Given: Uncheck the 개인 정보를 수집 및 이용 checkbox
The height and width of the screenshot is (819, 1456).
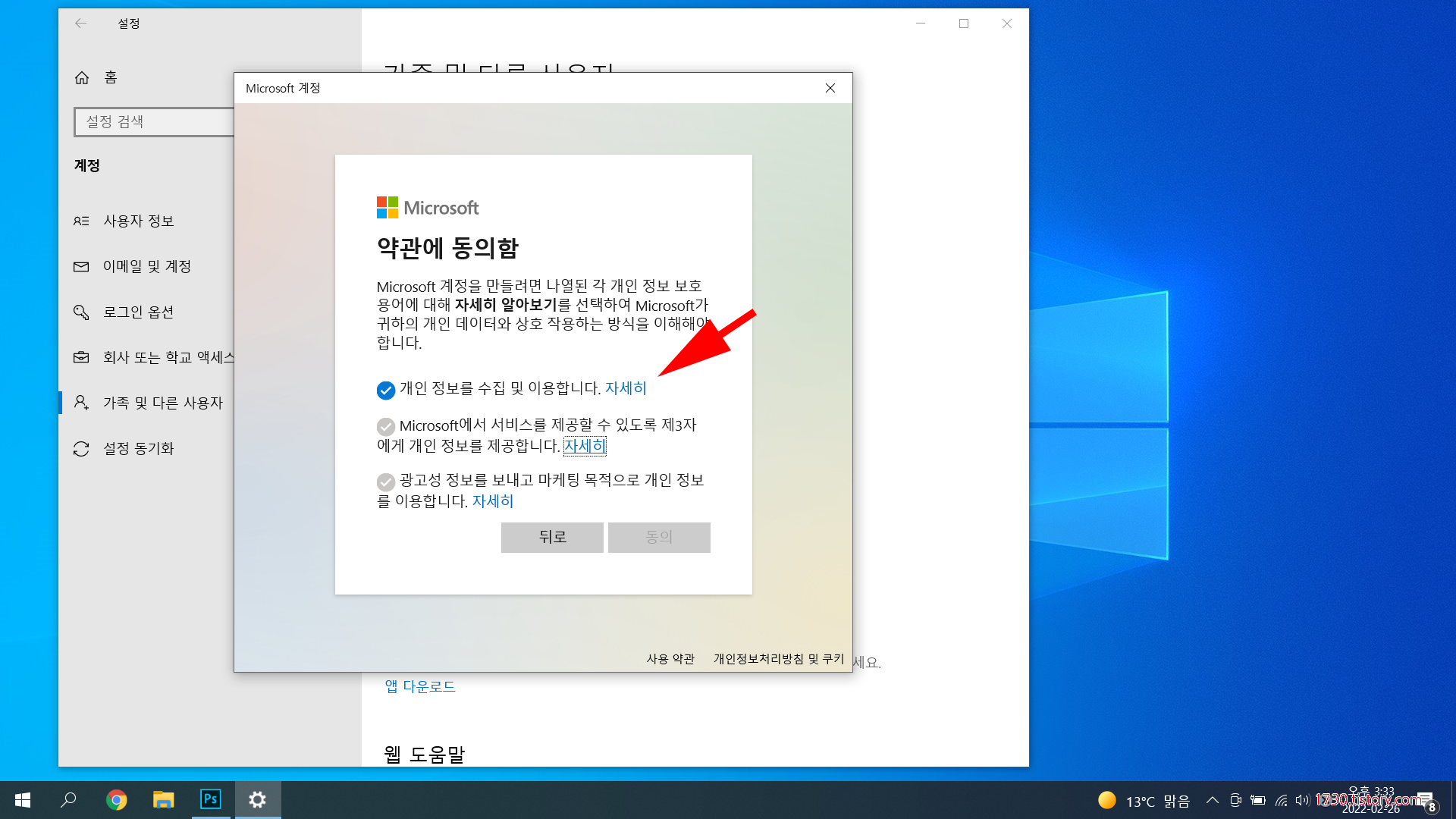Looking at the screenshot, I should pyautogui.click(x=386, y=390).
